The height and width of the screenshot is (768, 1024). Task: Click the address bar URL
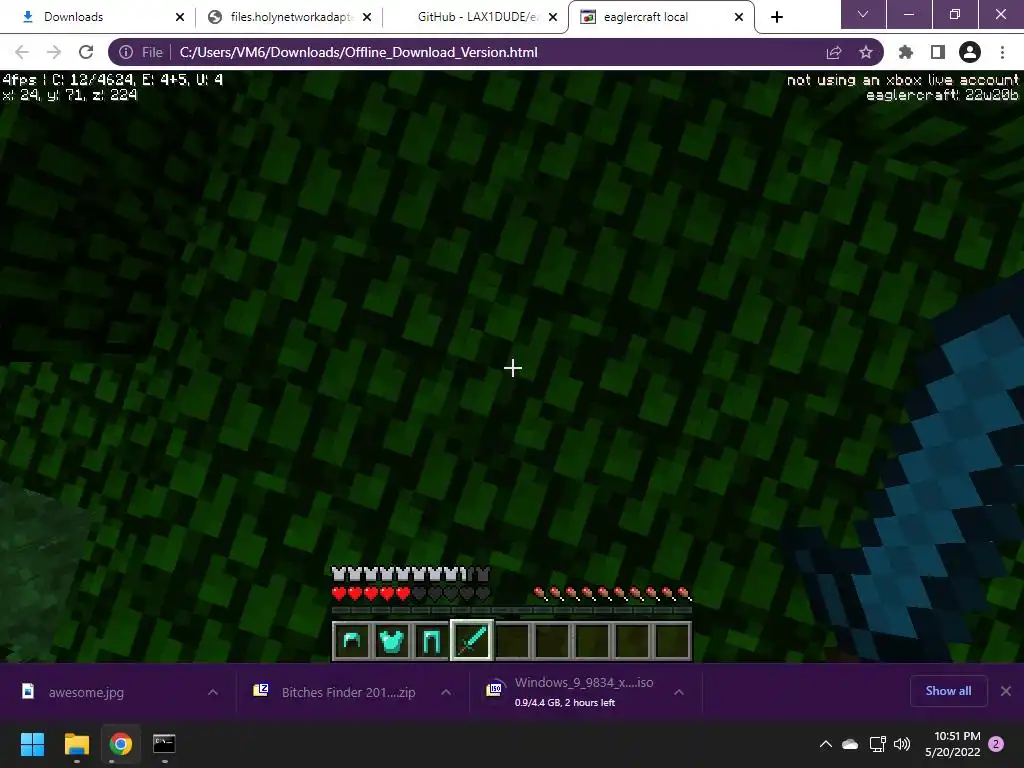pyautogui.click(x=359, y=52)
